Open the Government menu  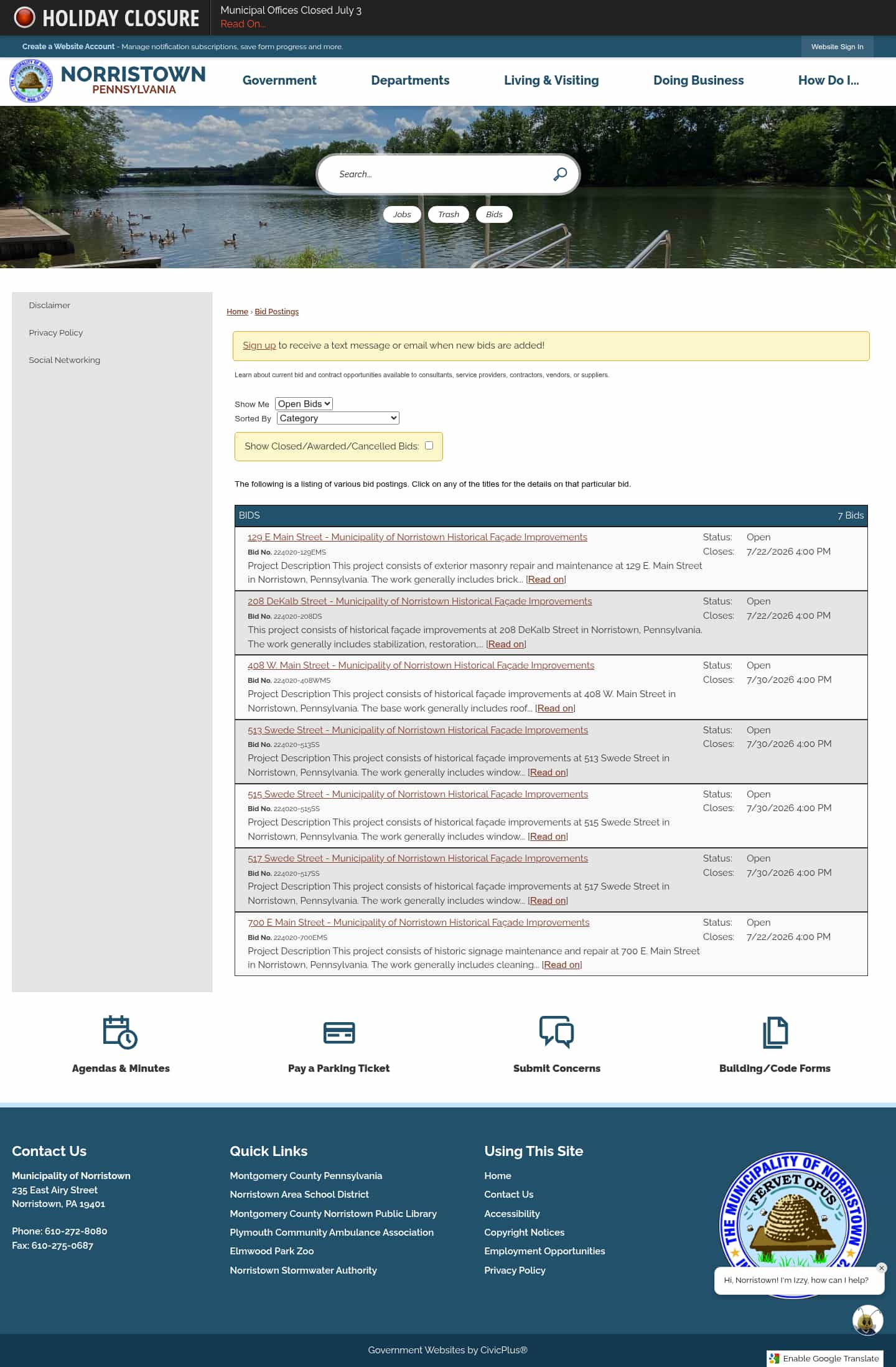279,80
